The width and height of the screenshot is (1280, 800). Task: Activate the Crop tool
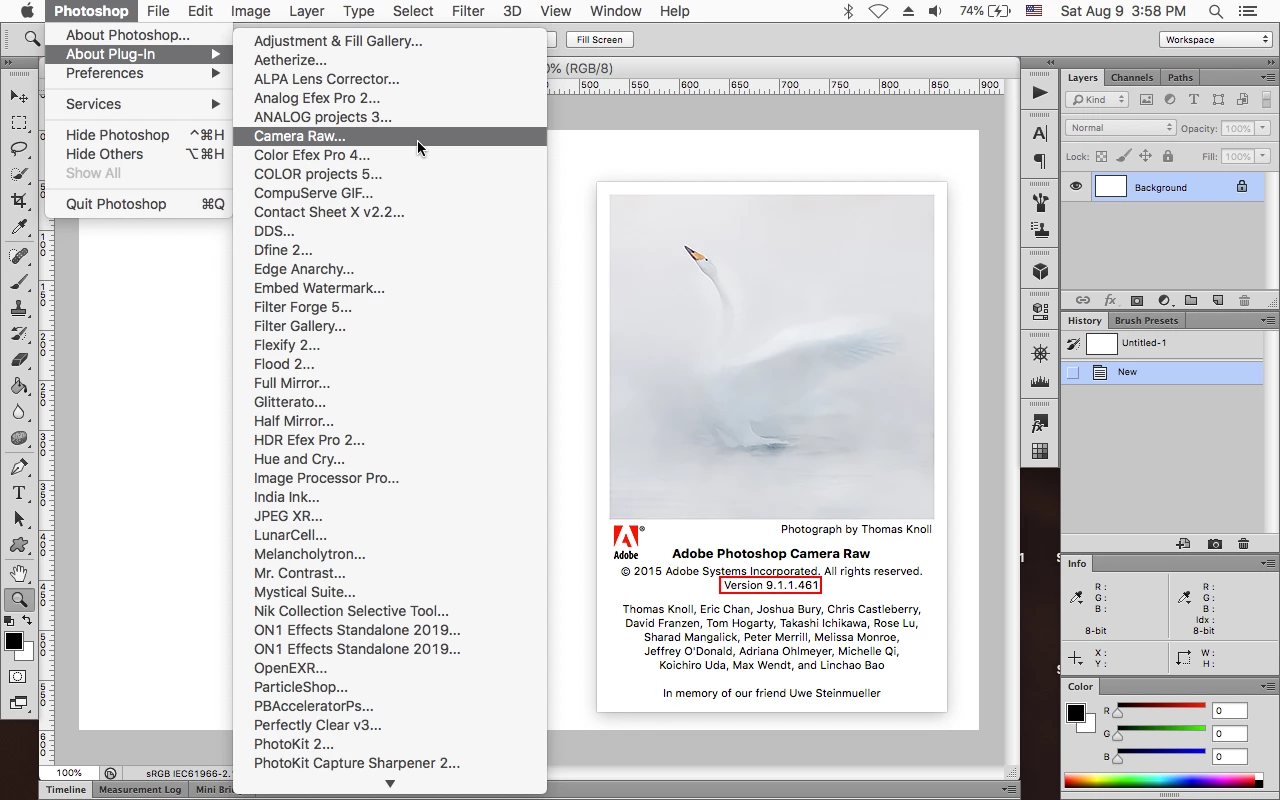[19, 201]
